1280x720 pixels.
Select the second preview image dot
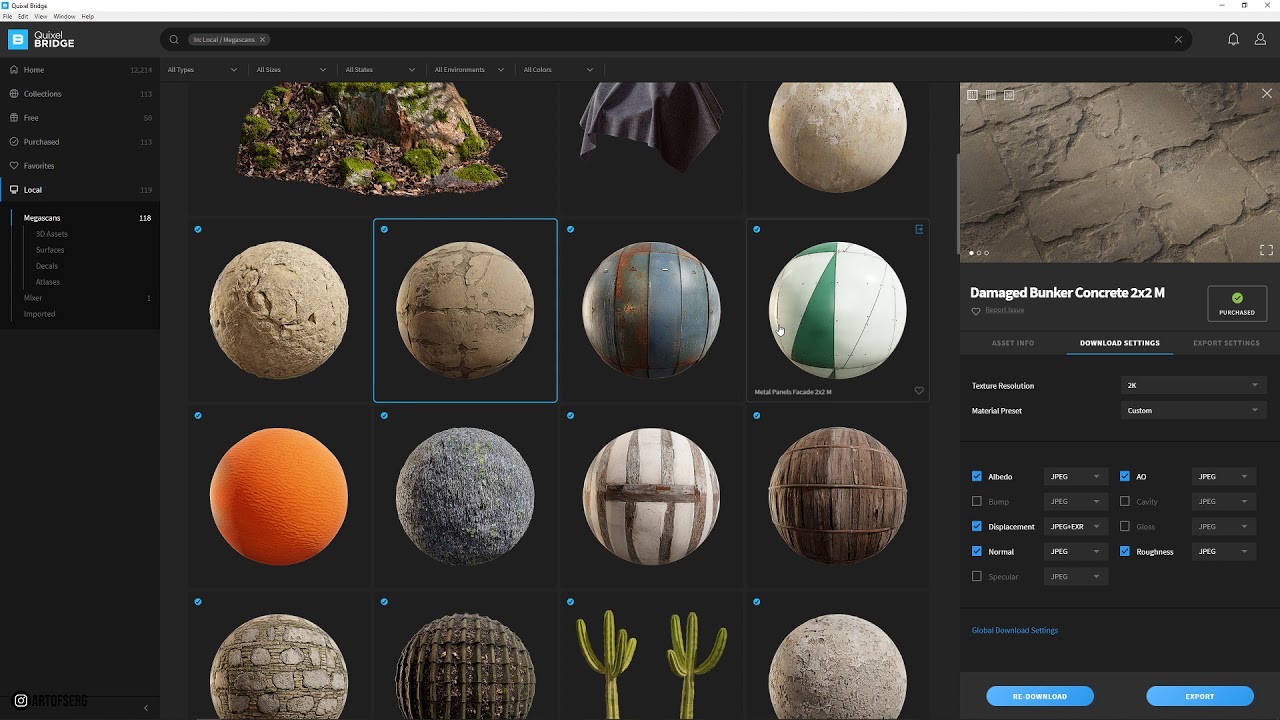tap(978, 253)
